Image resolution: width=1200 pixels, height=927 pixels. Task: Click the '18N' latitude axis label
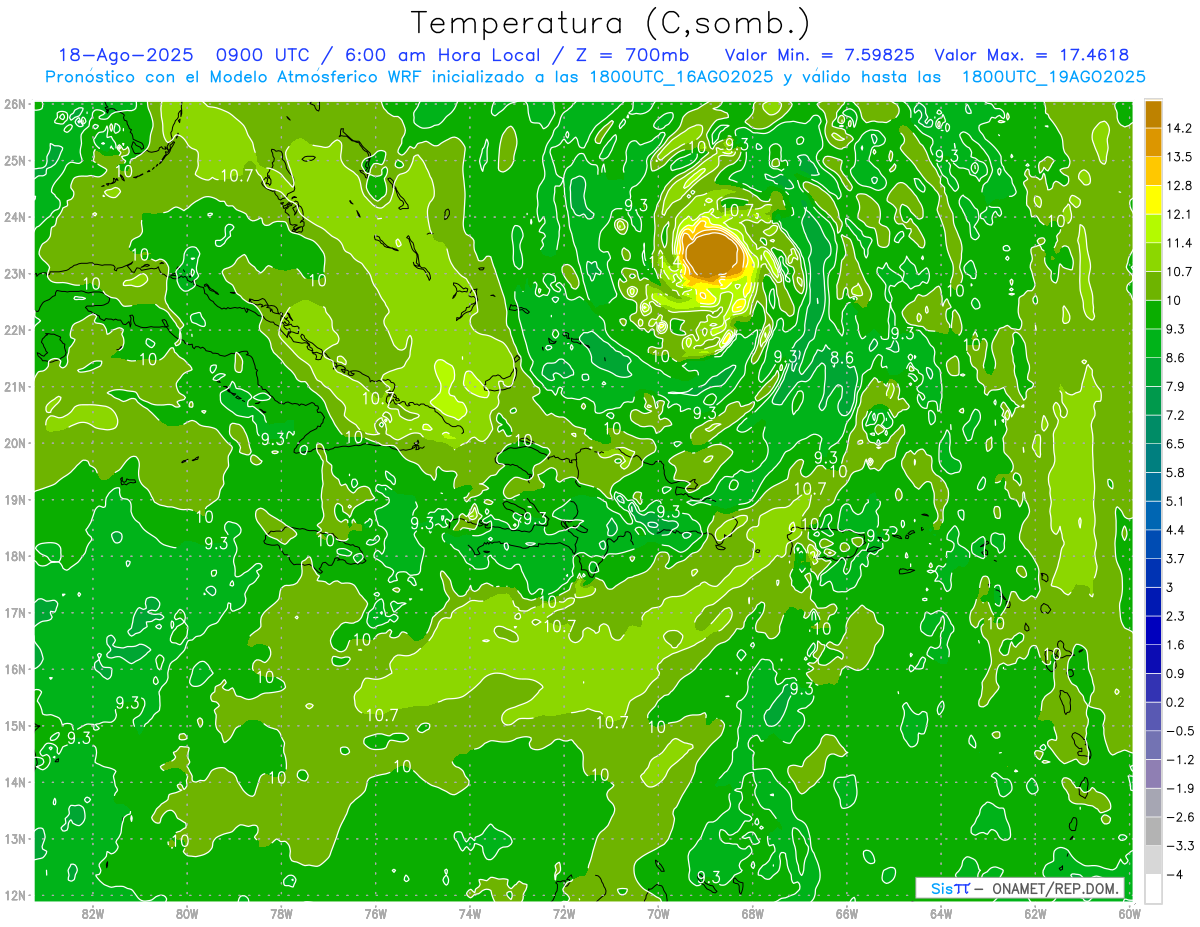pyautogui.click(x=14, y=556)
